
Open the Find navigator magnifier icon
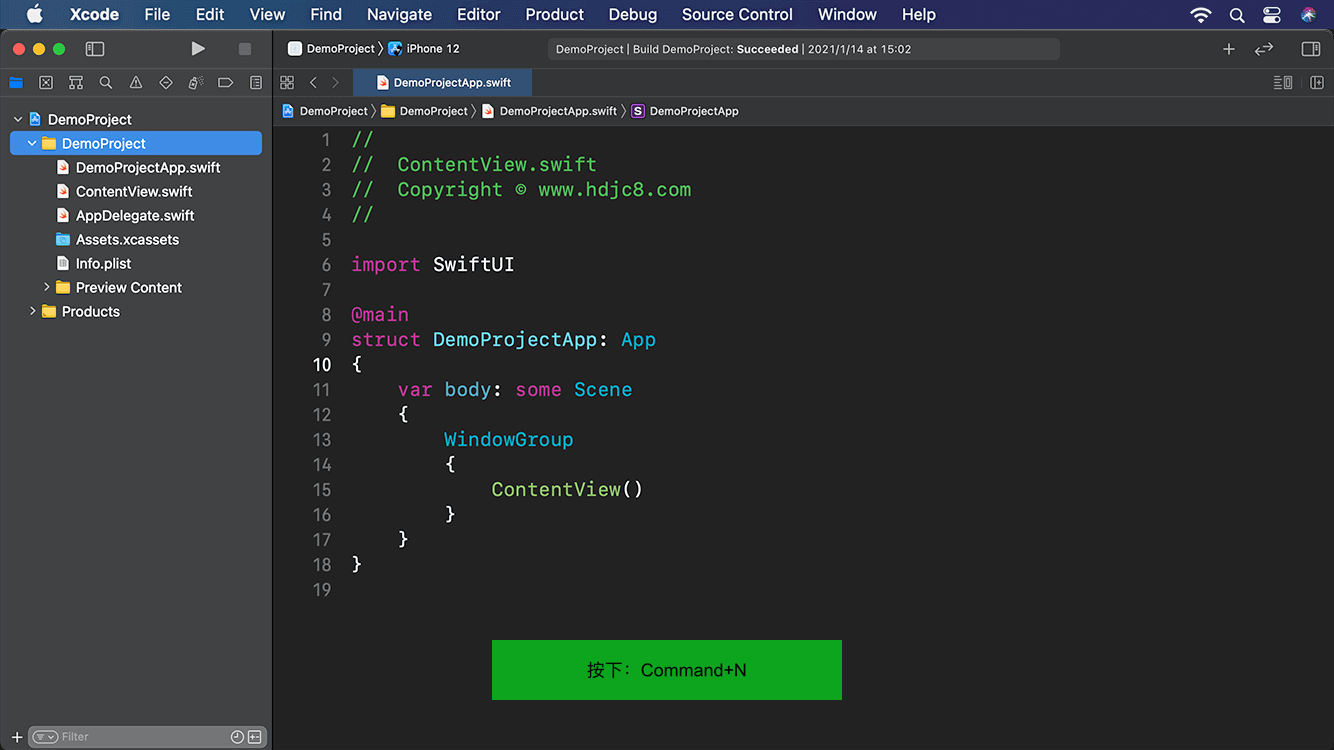(106, 83)
